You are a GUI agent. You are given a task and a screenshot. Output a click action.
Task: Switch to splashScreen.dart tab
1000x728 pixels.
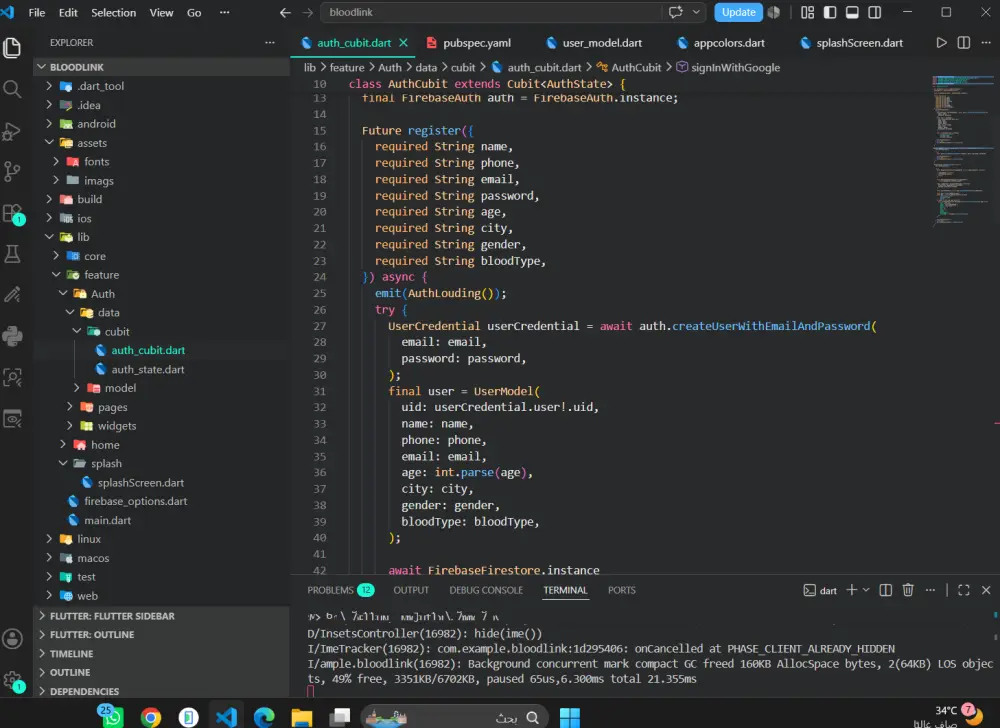coord(859,43)
